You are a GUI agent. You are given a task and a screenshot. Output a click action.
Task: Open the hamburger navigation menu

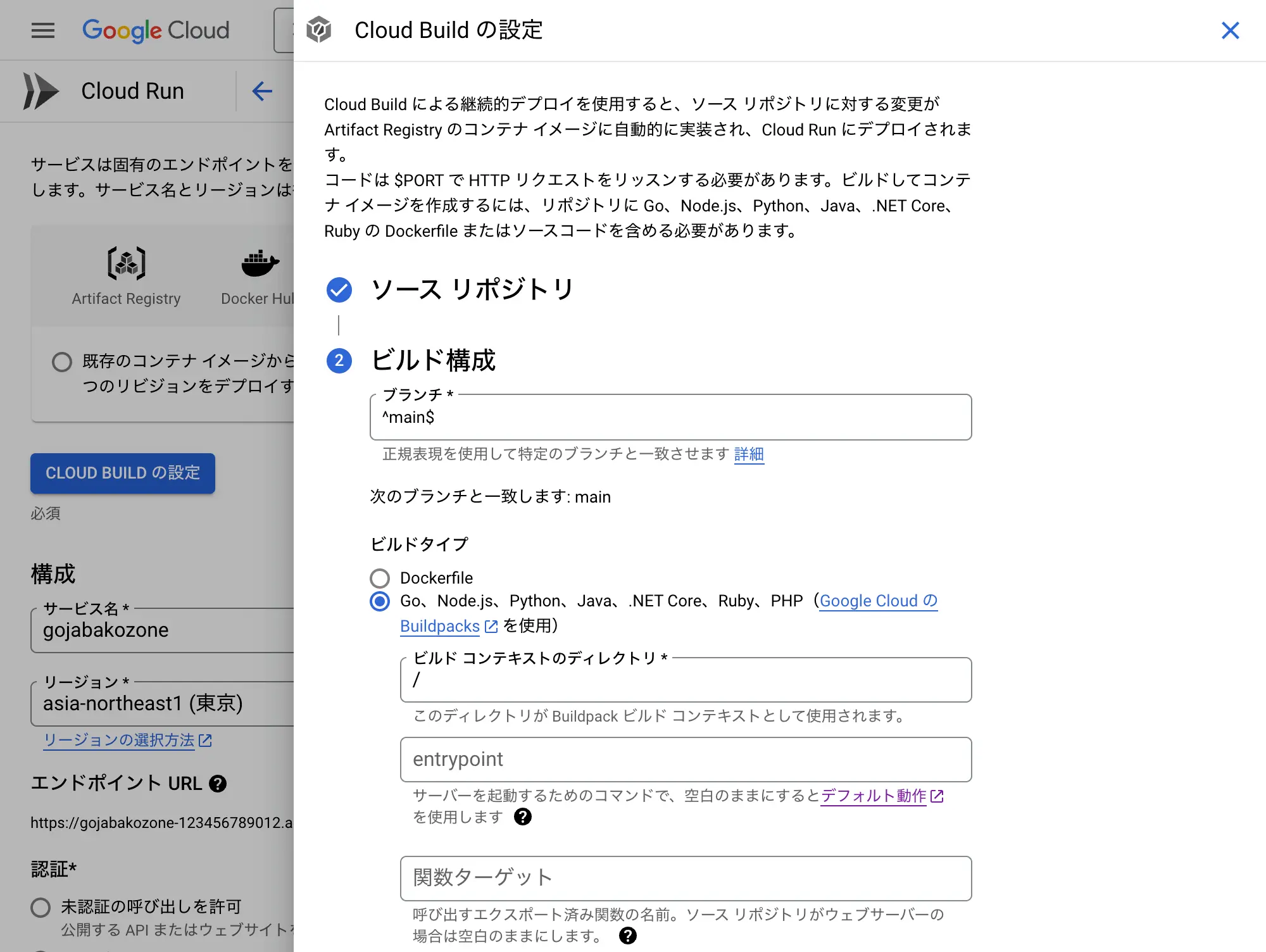pyautogui.click(x=43, y=30)
